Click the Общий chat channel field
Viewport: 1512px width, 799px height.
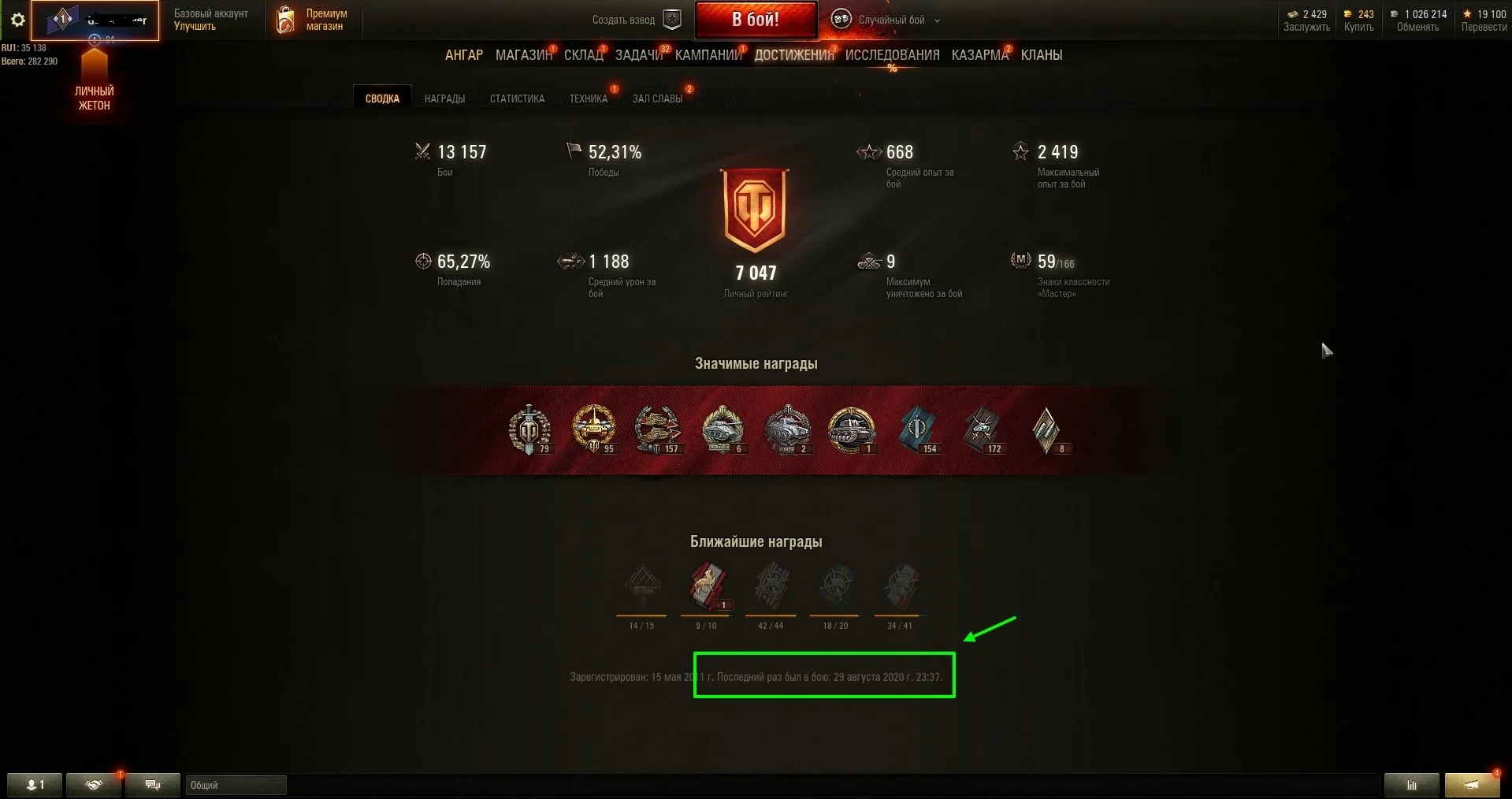236,785
